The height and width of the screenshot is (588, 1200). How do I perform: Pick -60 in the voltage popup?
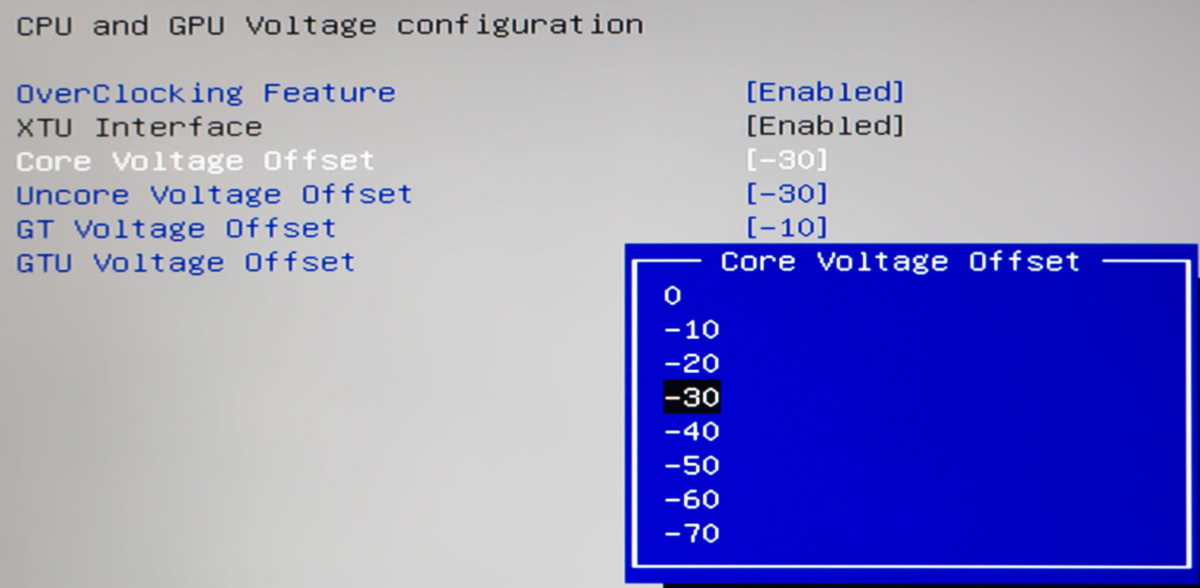pyautogui.click(x=690, y=499)
